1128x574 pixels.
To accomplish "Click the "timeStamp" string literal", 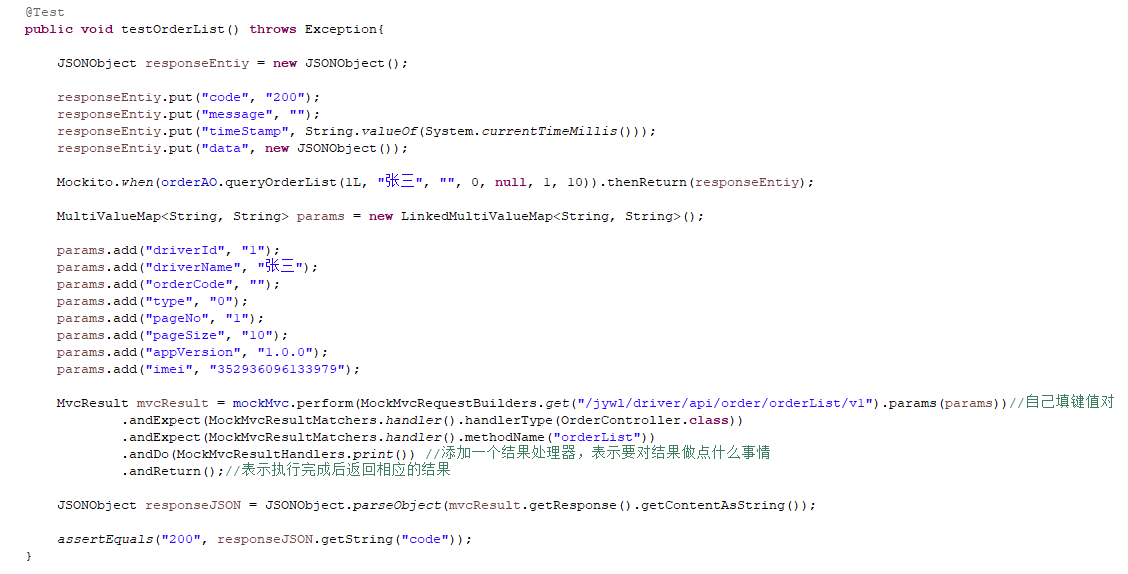I will 245,132.
